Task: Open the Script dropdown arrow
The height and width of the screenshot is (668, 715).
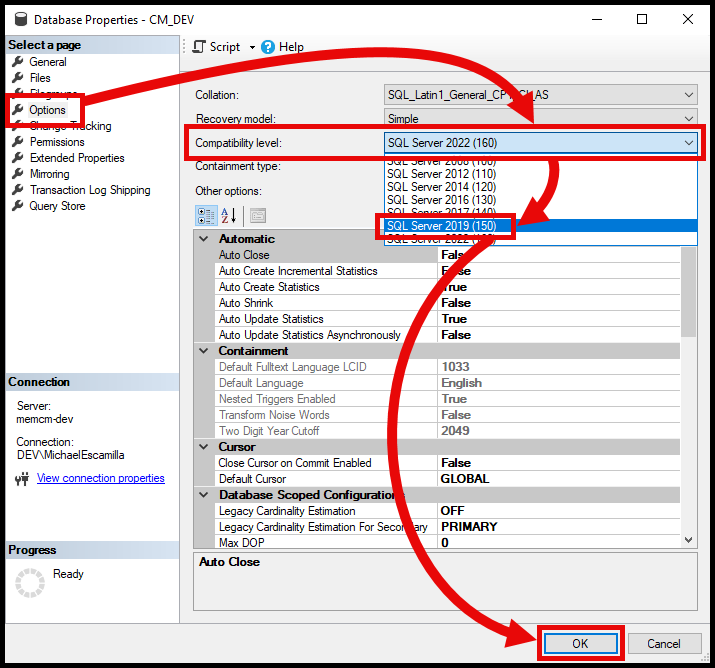Action: coord(252,47)
